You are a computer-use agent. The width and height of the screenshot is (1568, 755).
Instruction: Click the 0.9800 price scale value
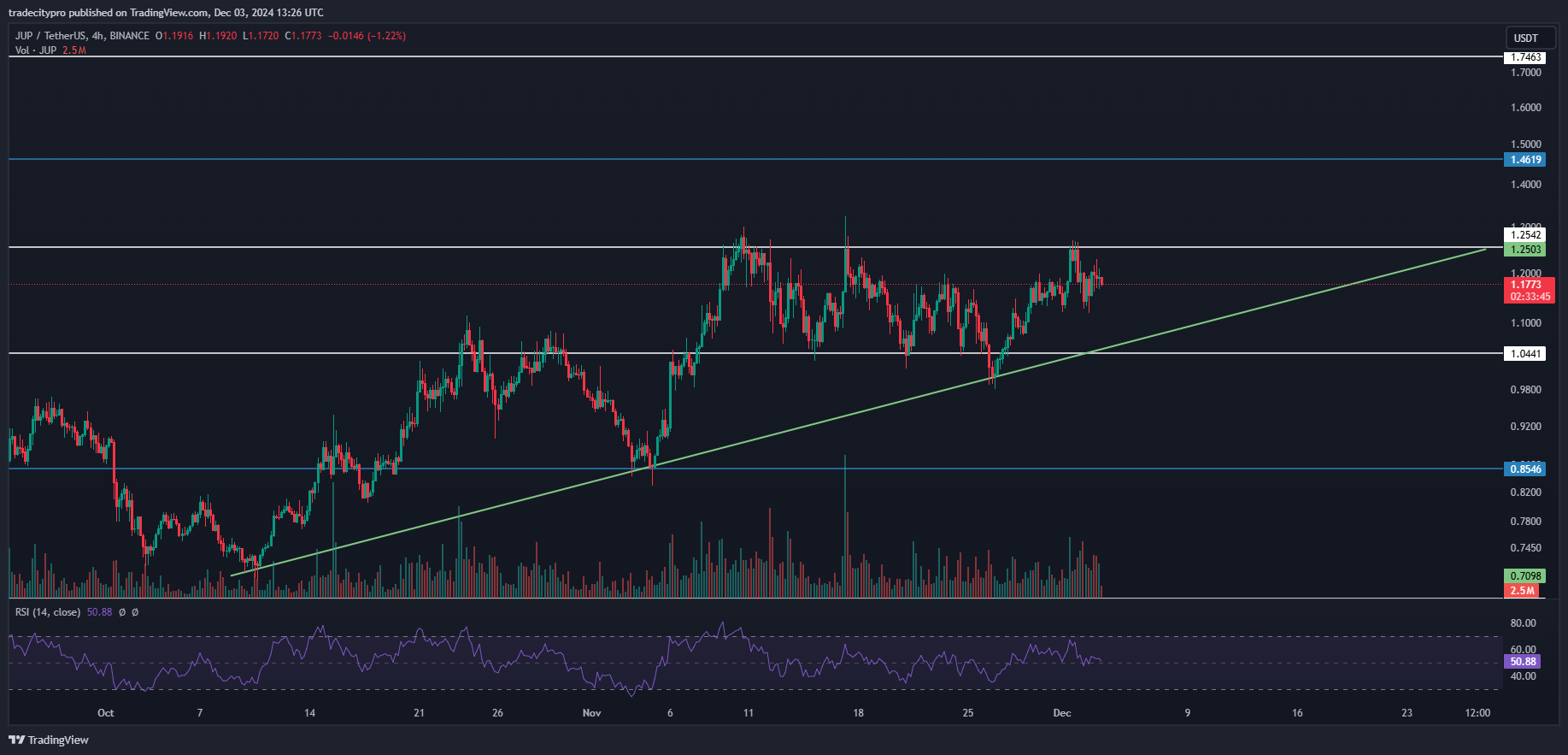1526,390
